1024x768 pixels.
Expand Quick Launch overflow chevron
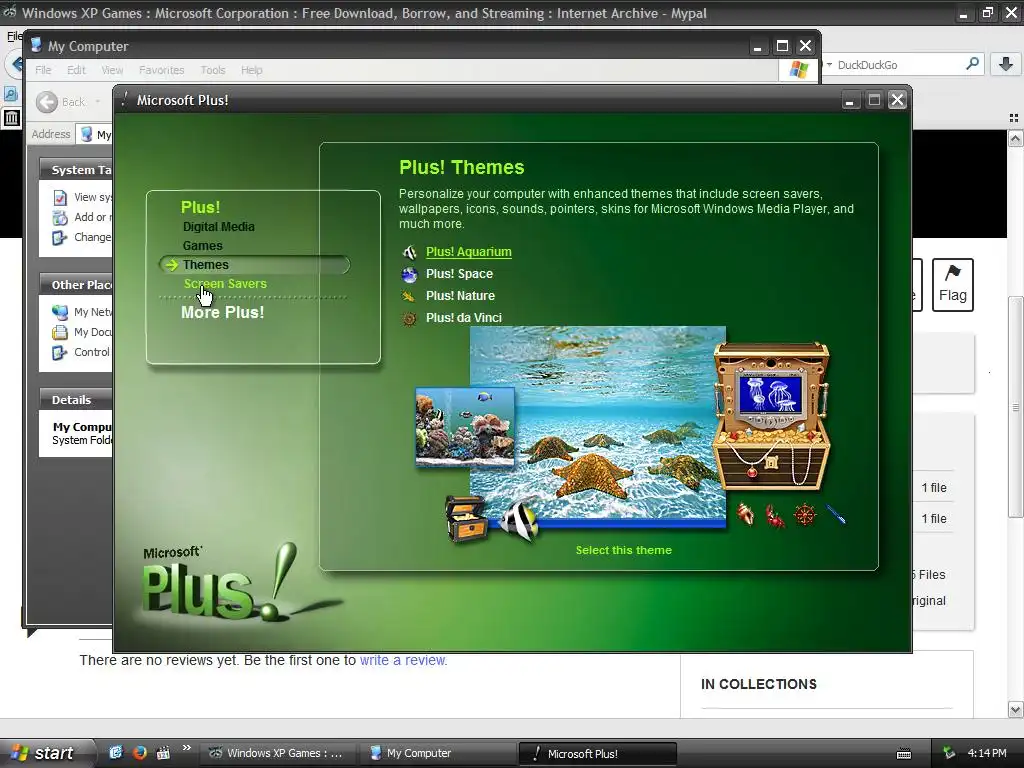187,748
